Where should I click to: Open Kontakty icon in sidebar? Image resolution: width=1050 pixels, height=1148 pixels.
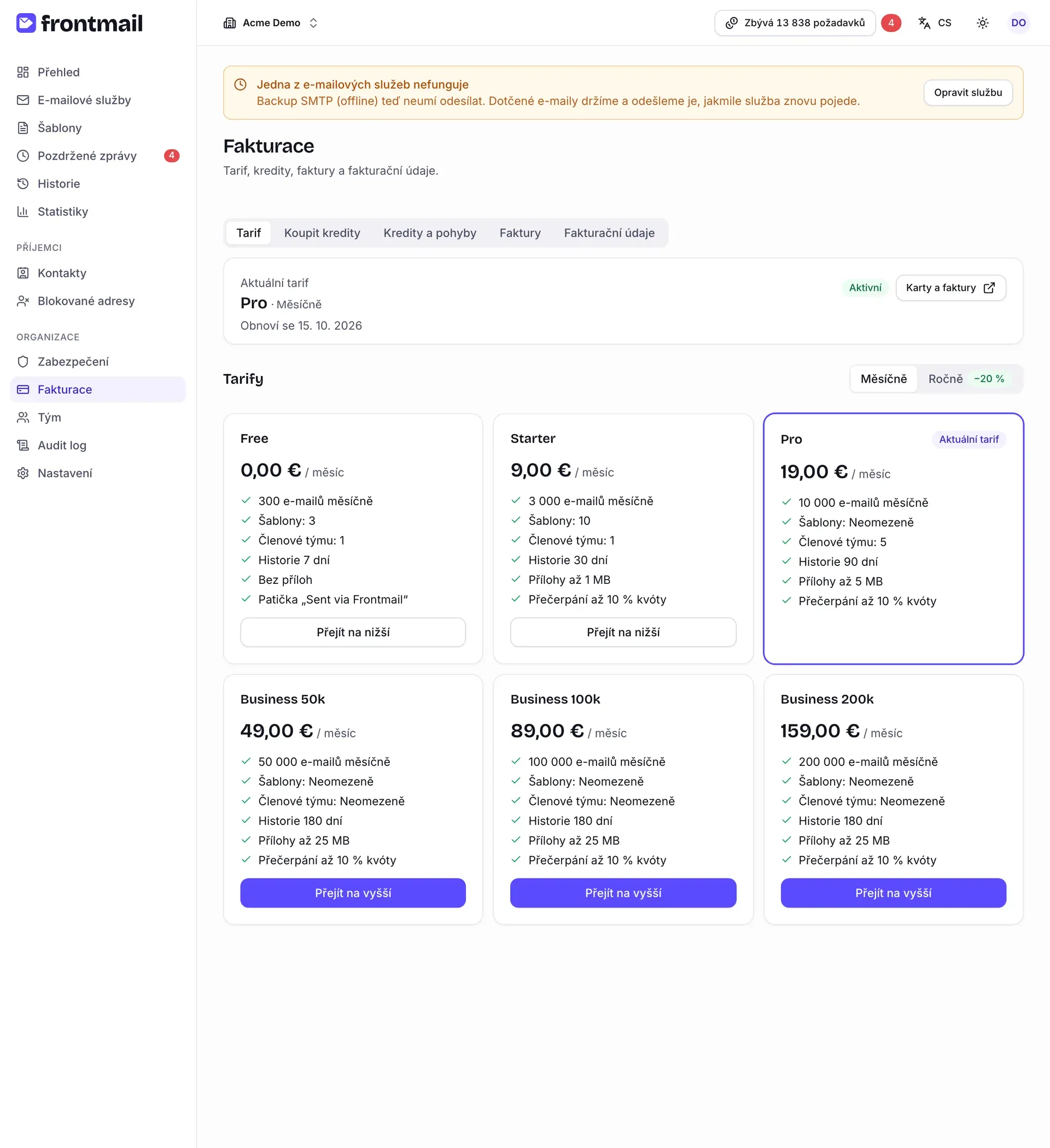point(23,273)
